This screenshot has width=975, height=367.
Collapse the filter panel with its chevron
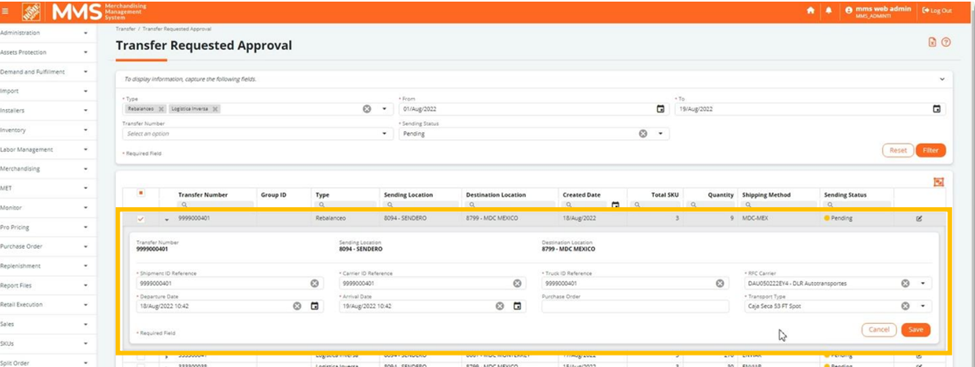(942, 79)
